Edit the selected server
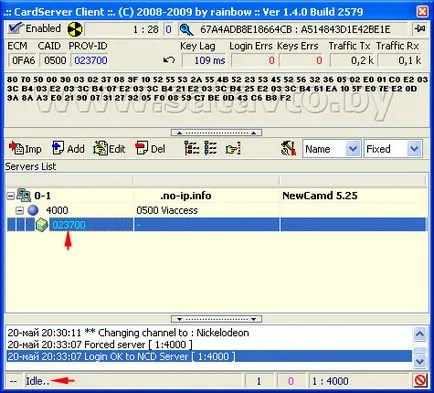 coord(109,148)
